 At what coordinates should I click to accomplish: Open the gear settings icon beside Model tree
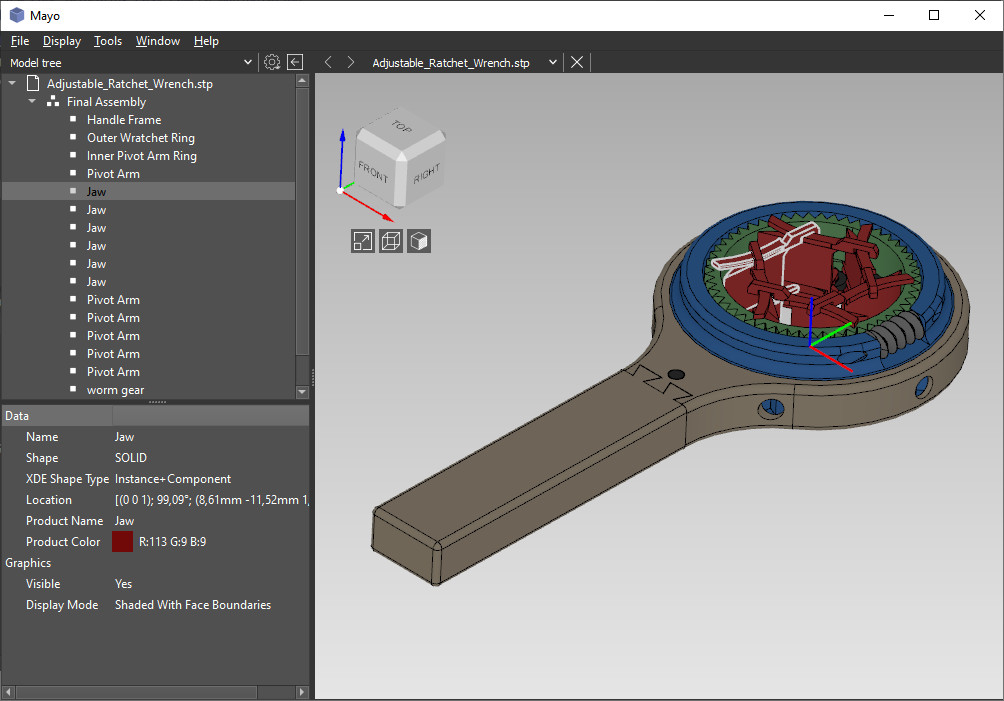pyautogui.click(x=271, y=62)
